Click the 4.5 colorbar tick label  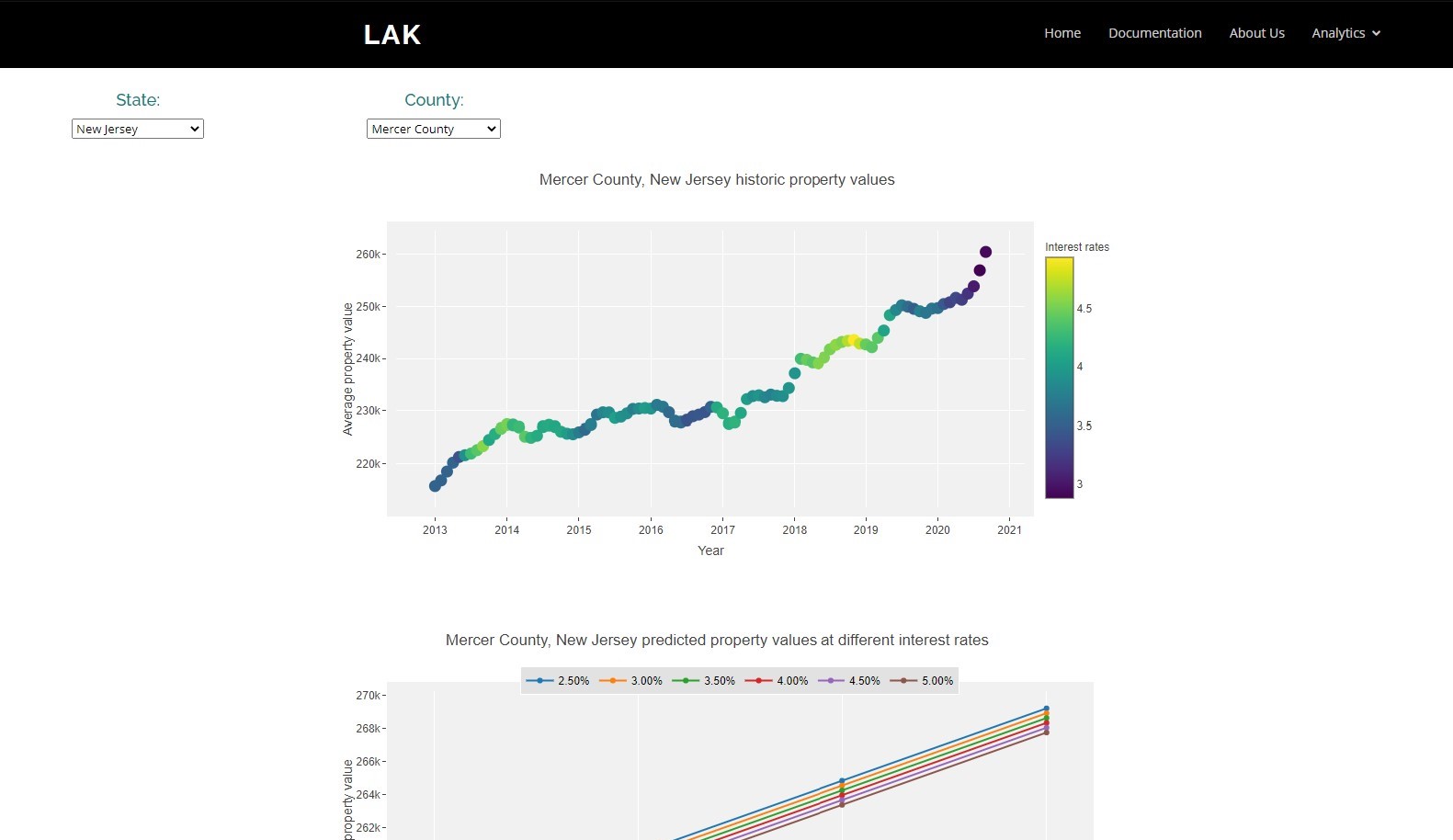click(x=1084, y=309)
